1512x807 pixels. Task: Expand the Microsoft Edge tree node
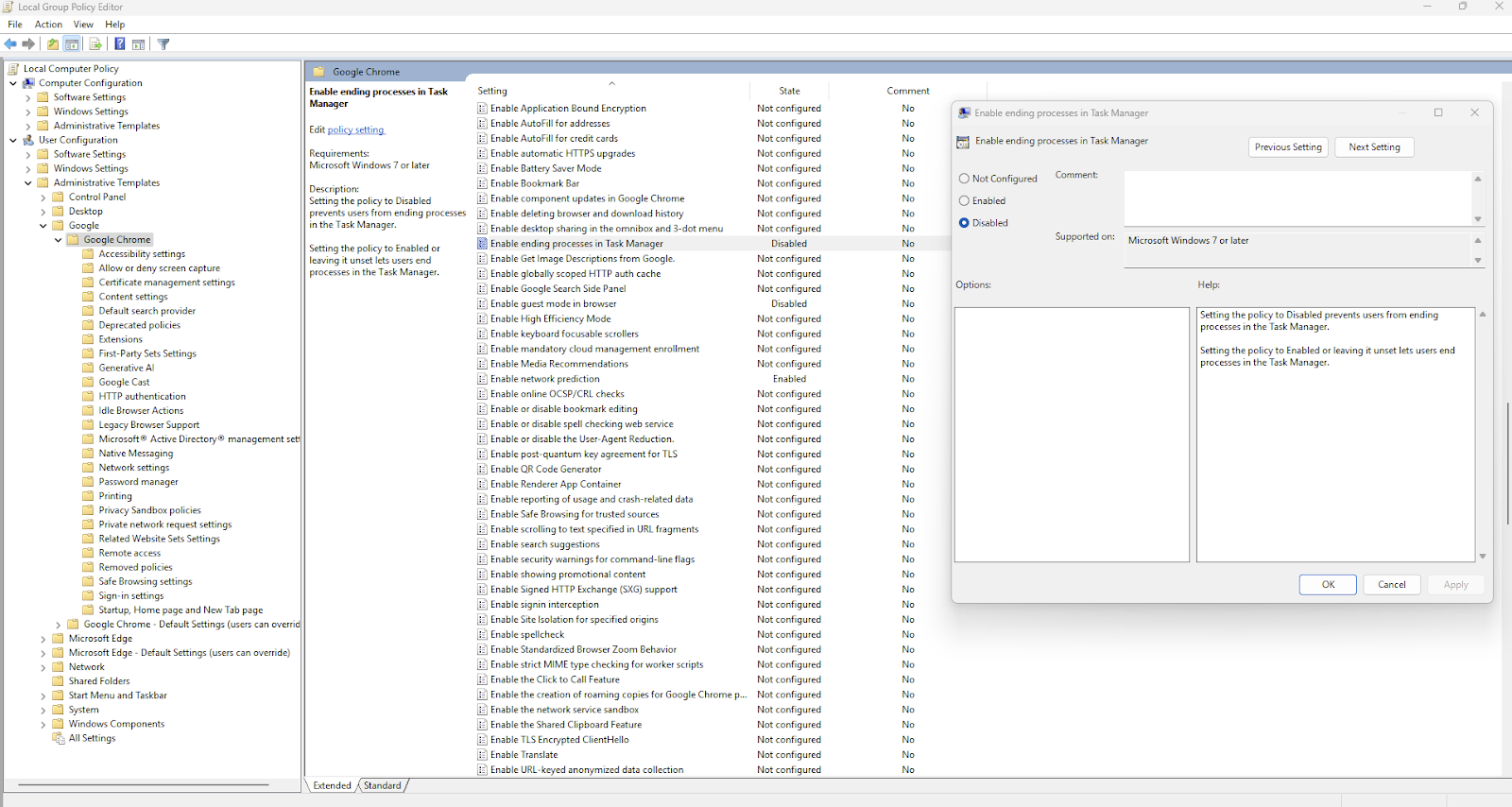(43, 639)
